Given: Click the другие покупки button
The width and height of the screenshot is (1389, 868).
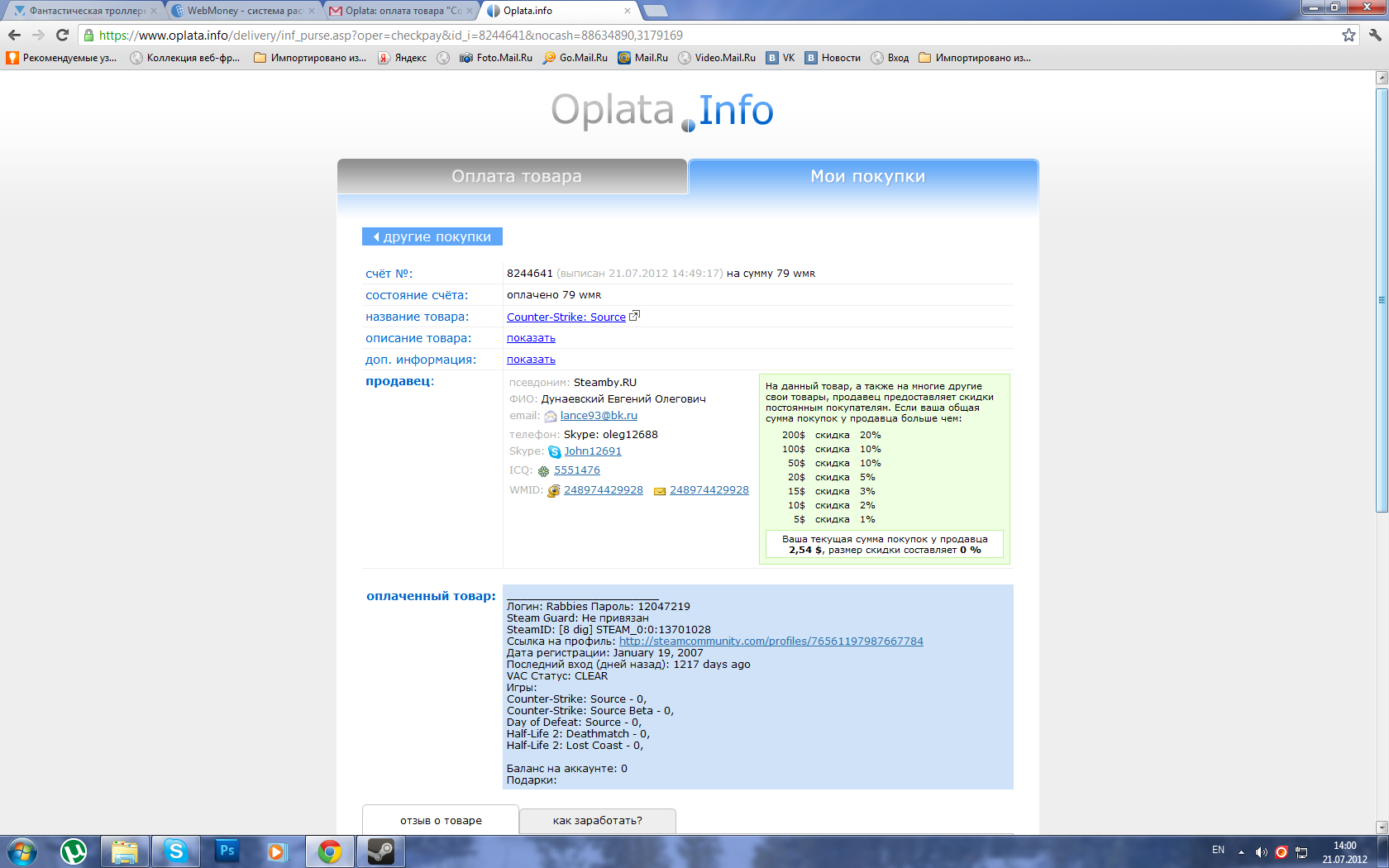Looking at the screenshot, I should pyautogui.click(x=432, y=236).
